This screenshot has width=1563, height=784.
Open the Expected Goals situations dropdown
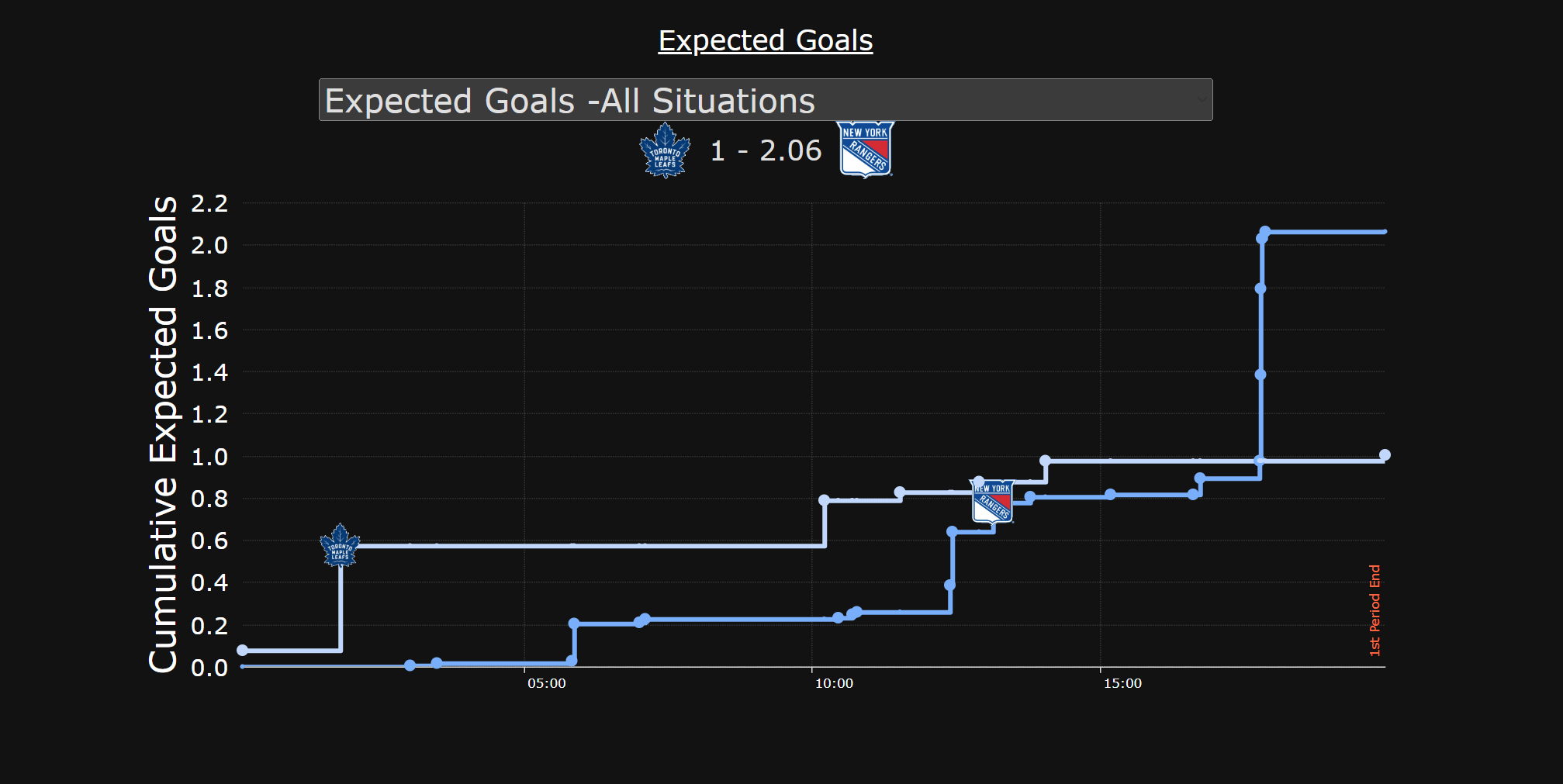765,100
